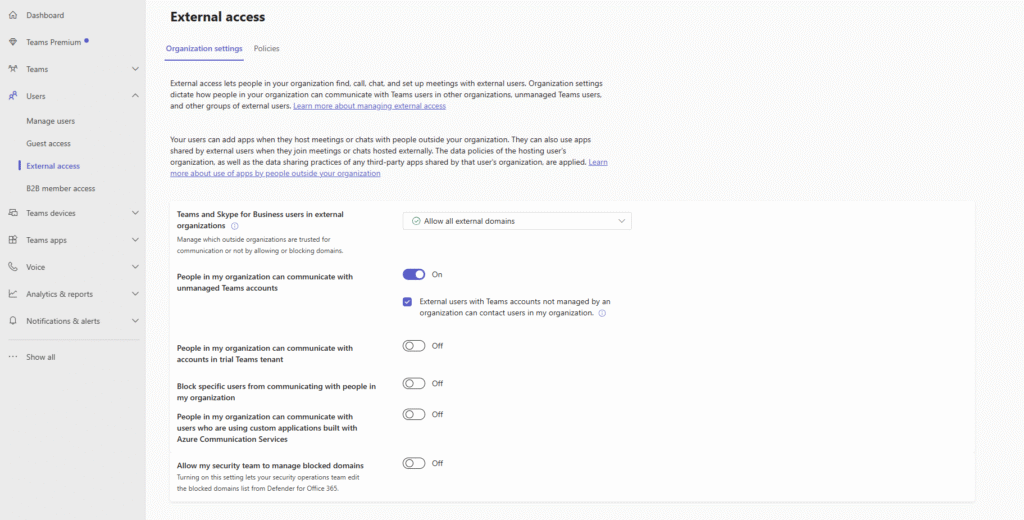Expand the Teams section chevron
Viewport: 1024px width, 520px height.
[x=135, y=69]
